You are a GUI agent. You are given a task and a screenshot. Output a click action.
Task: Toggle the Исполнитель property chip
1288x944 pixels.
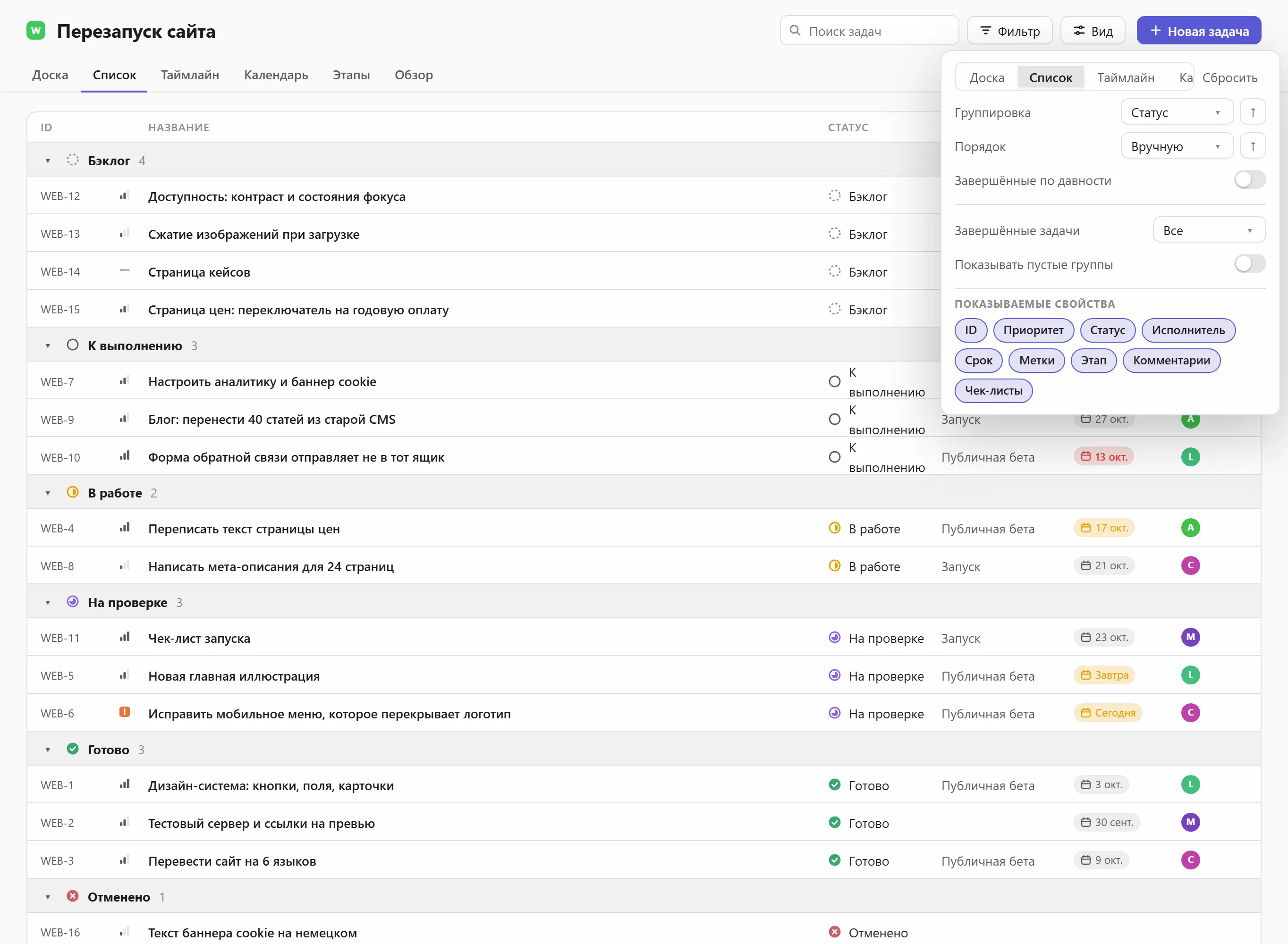[x=1188, y=330]
